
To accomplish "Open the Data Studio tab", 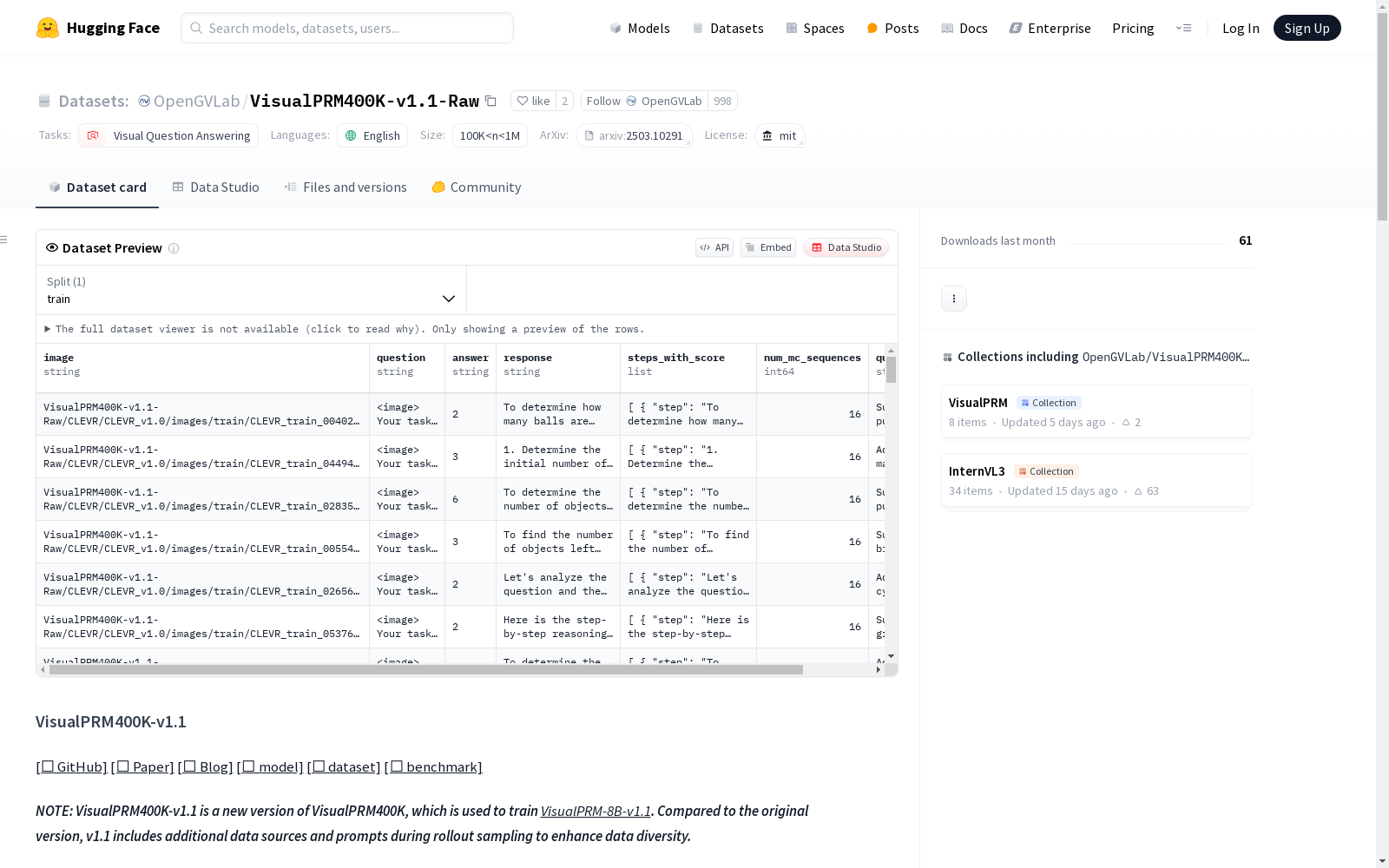I will (215, 187).
